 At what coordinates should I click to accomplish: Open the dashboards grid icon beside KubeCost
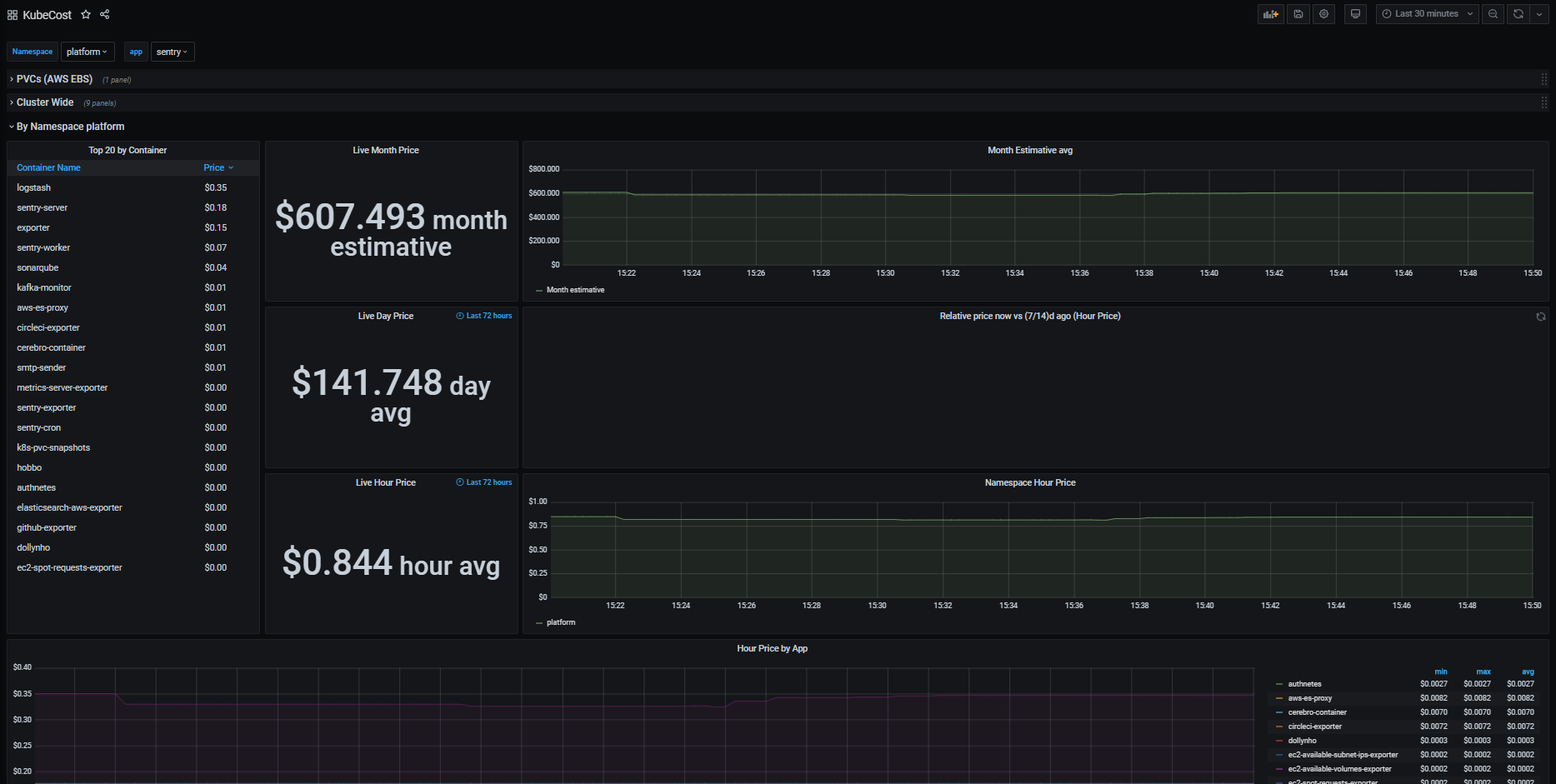click(13, 15)
